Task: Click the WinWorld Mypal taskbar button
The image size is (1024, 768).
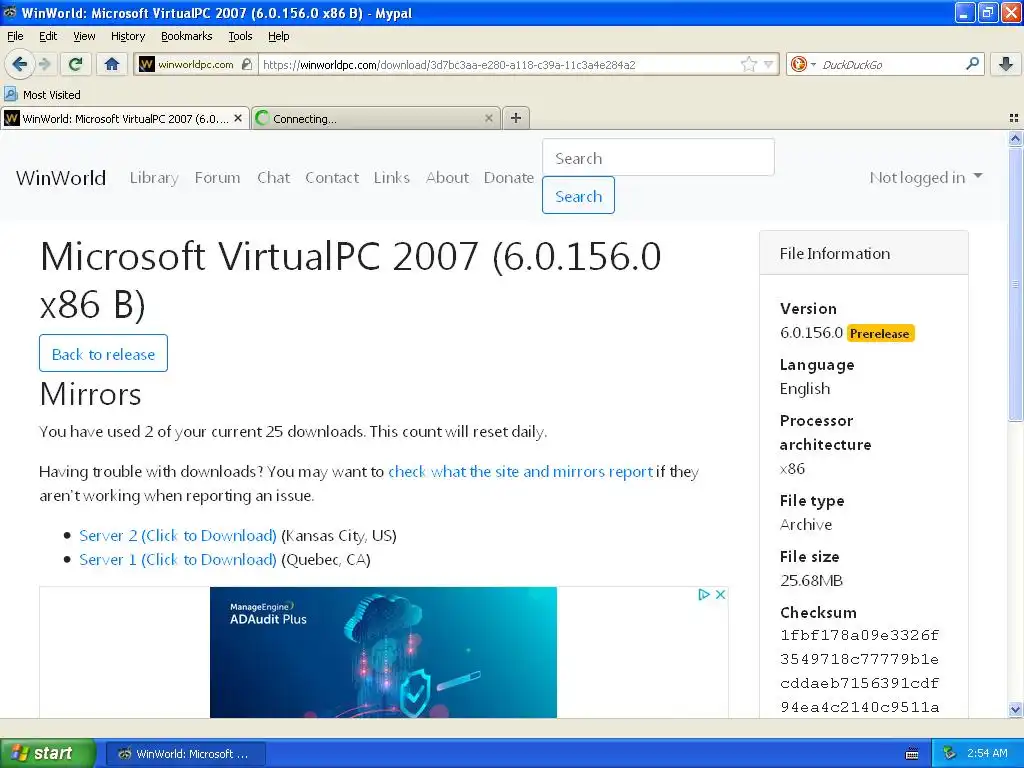Action: click(x=185, y=753)
